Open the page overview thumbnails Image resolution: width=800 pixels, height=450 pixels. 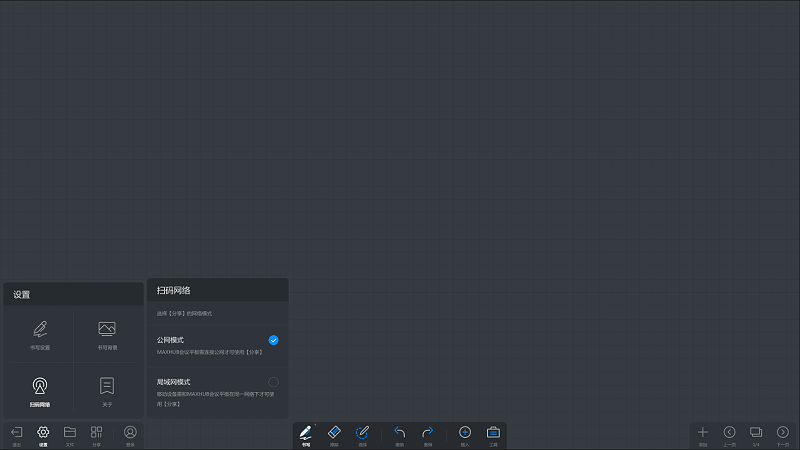756,434
